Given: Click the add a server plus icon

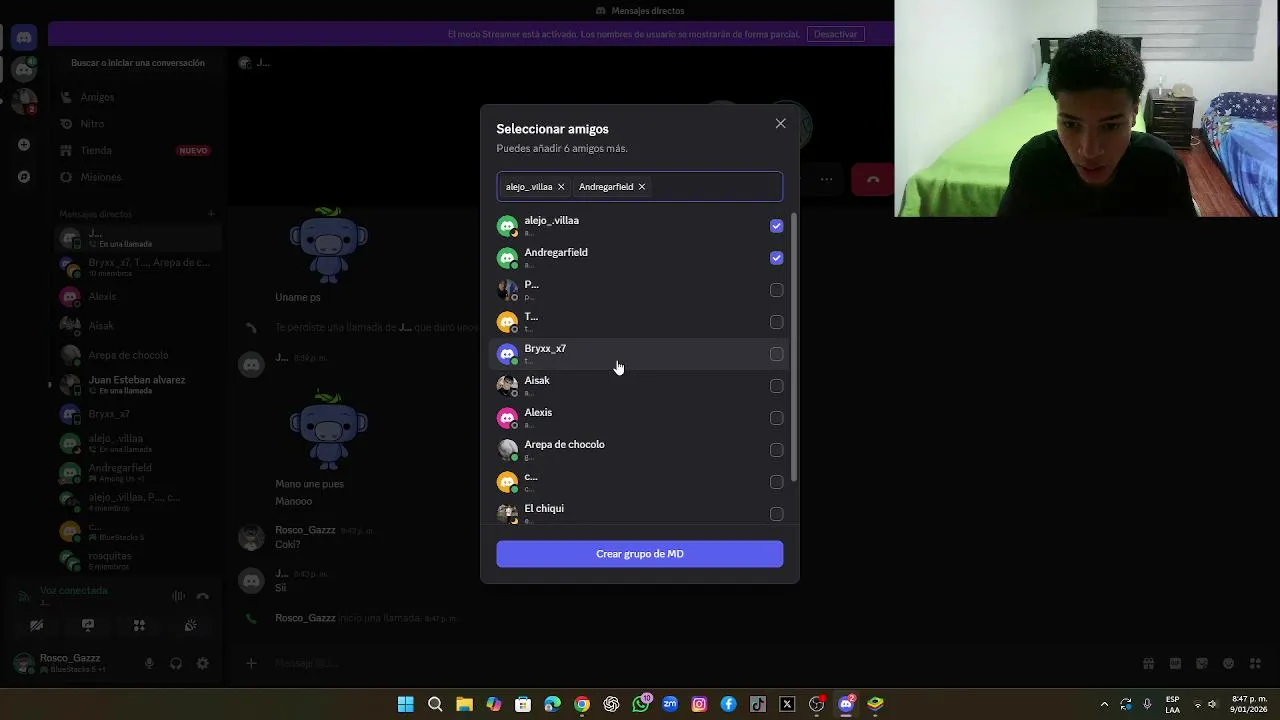Looking at the screenshot, I should point(24,145).
